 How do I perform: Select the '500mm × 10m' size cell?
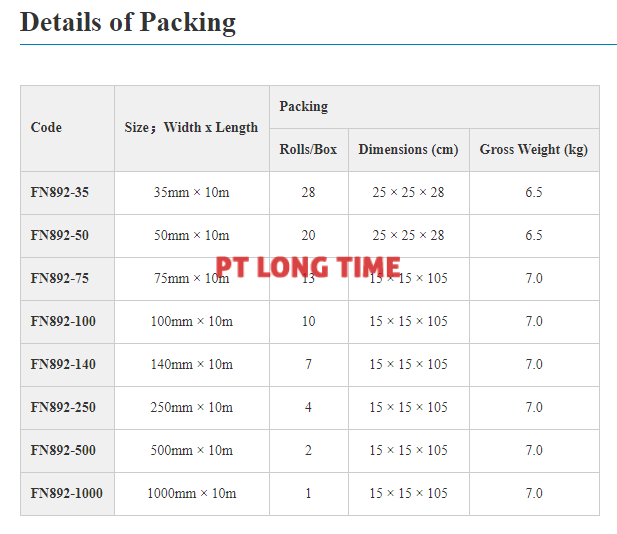(192, 450)
